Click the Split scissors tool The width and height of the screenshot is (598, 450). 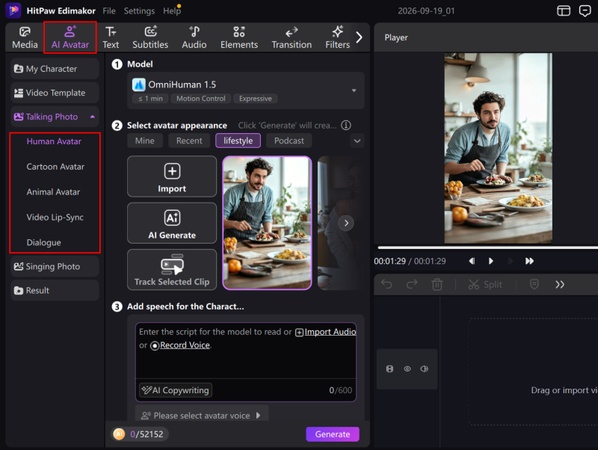point(485,285)
